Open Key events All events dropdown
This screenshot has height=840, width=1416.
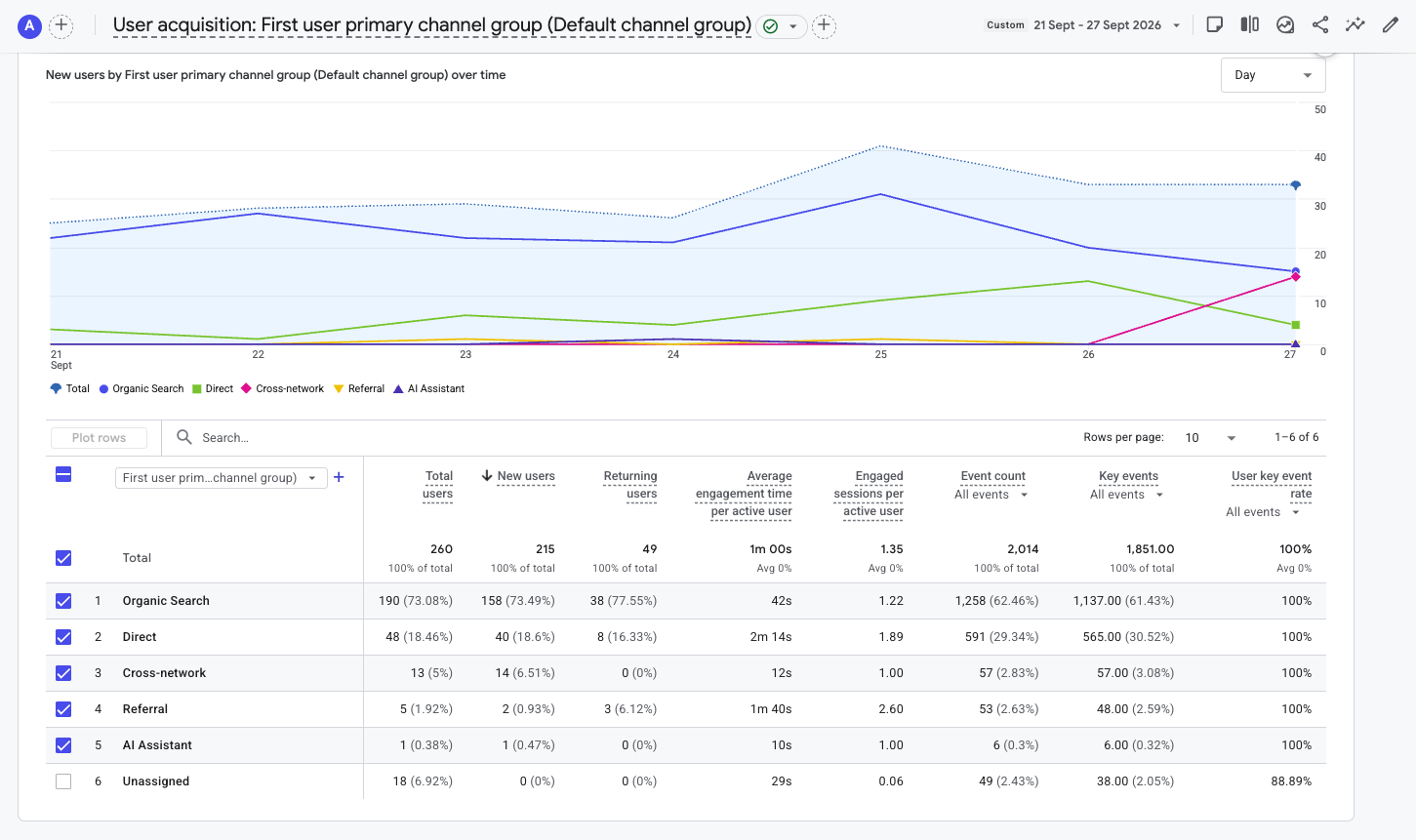click(1126, 495)
